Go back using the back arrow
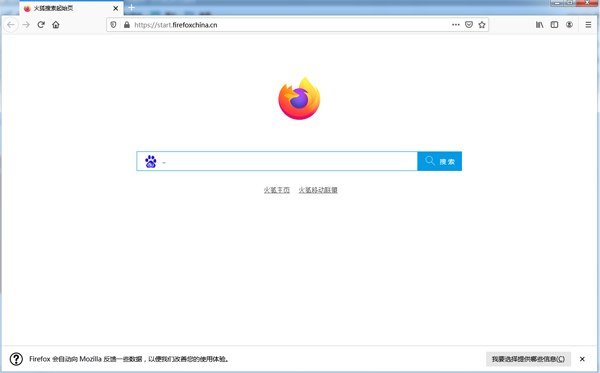This screenshot has width=600, height=373. (11, 25)
